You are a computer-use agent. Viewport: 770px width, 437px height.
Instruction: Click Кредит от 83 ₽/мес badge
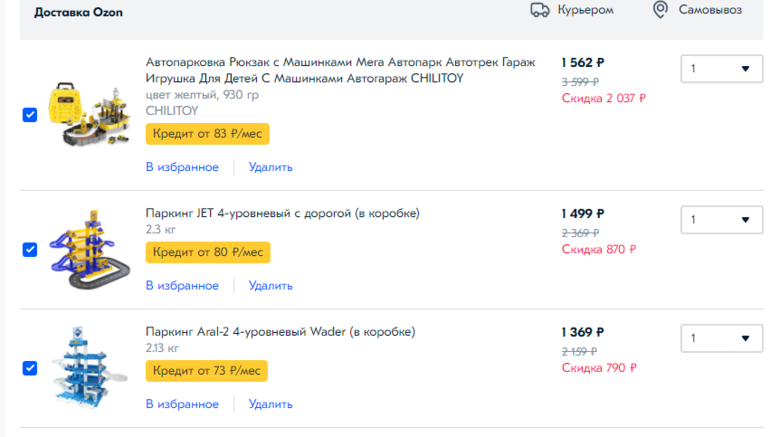(x=208, y=133)
